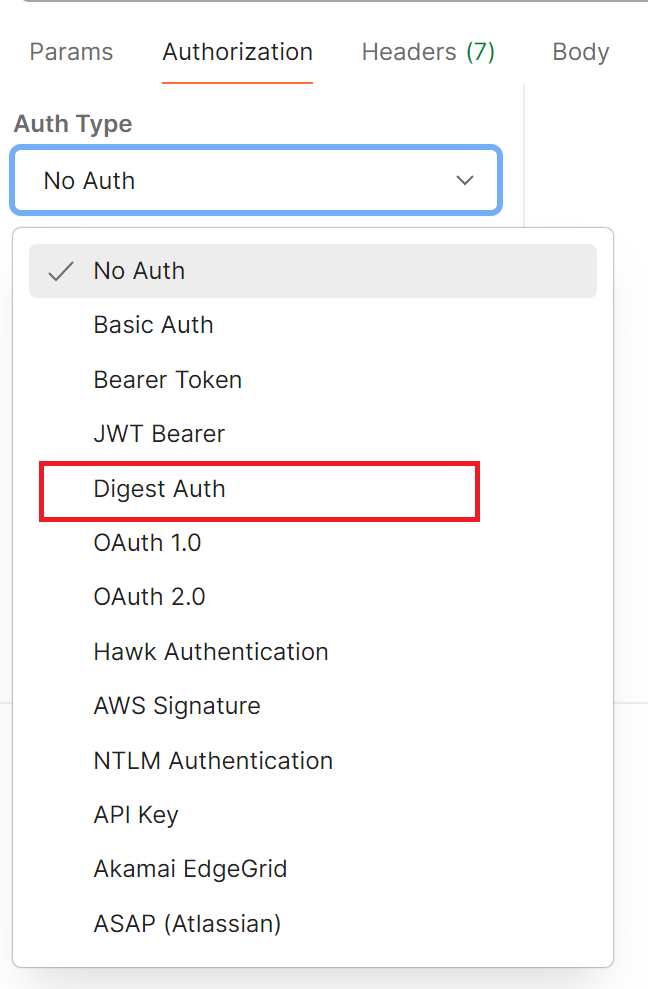Select the API Key option
The image size is (648, 989).
point(135,815)
